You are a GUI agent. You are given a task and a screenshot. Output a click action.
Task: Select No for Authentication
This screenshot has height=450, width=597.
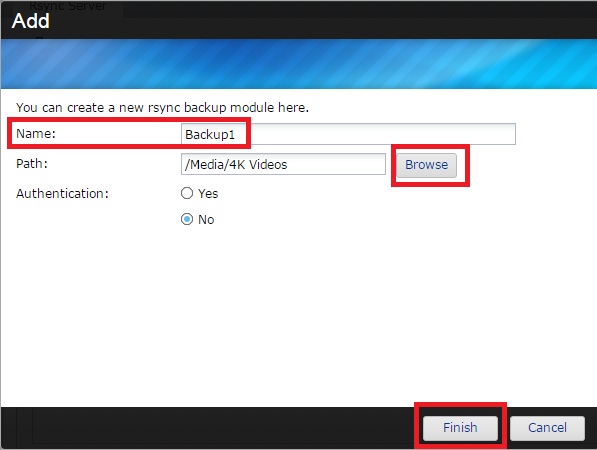click(x=187, y=219)
